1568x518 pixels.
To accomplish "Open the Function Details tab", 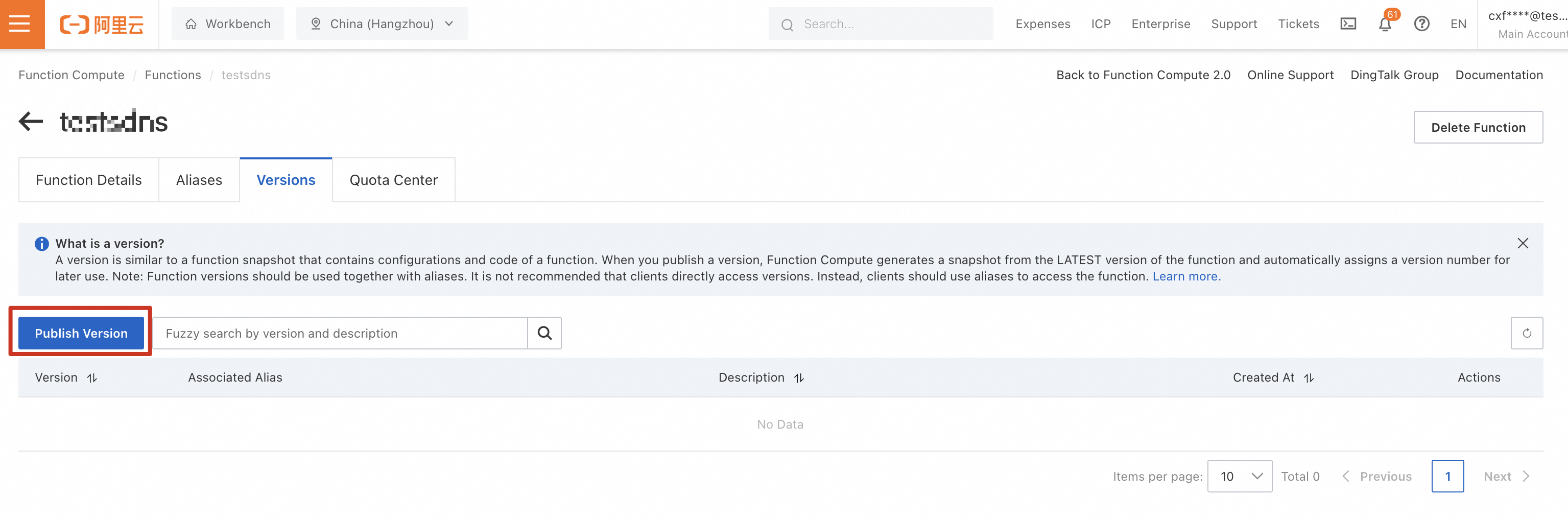I will (x=89, y=180).
